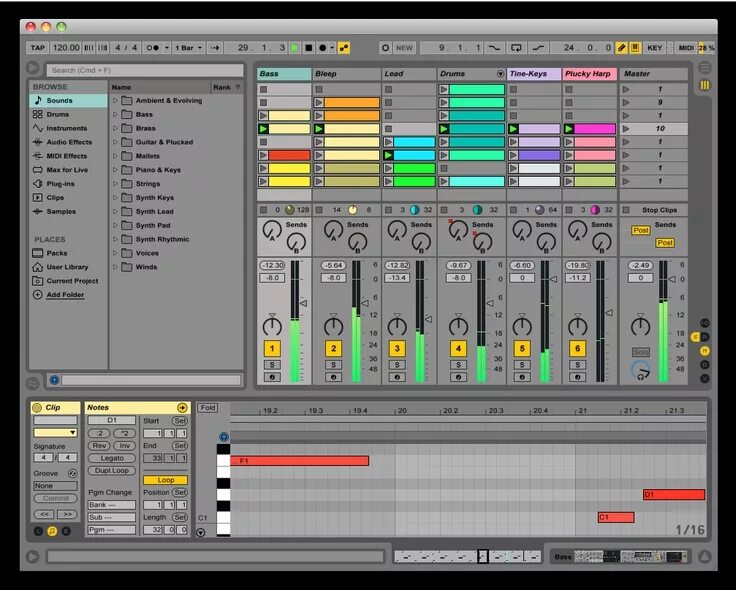Image resolution: width=736 pixels, height=590 pixels.
Task: Open Max for Live category
Action: pos(69,169)
